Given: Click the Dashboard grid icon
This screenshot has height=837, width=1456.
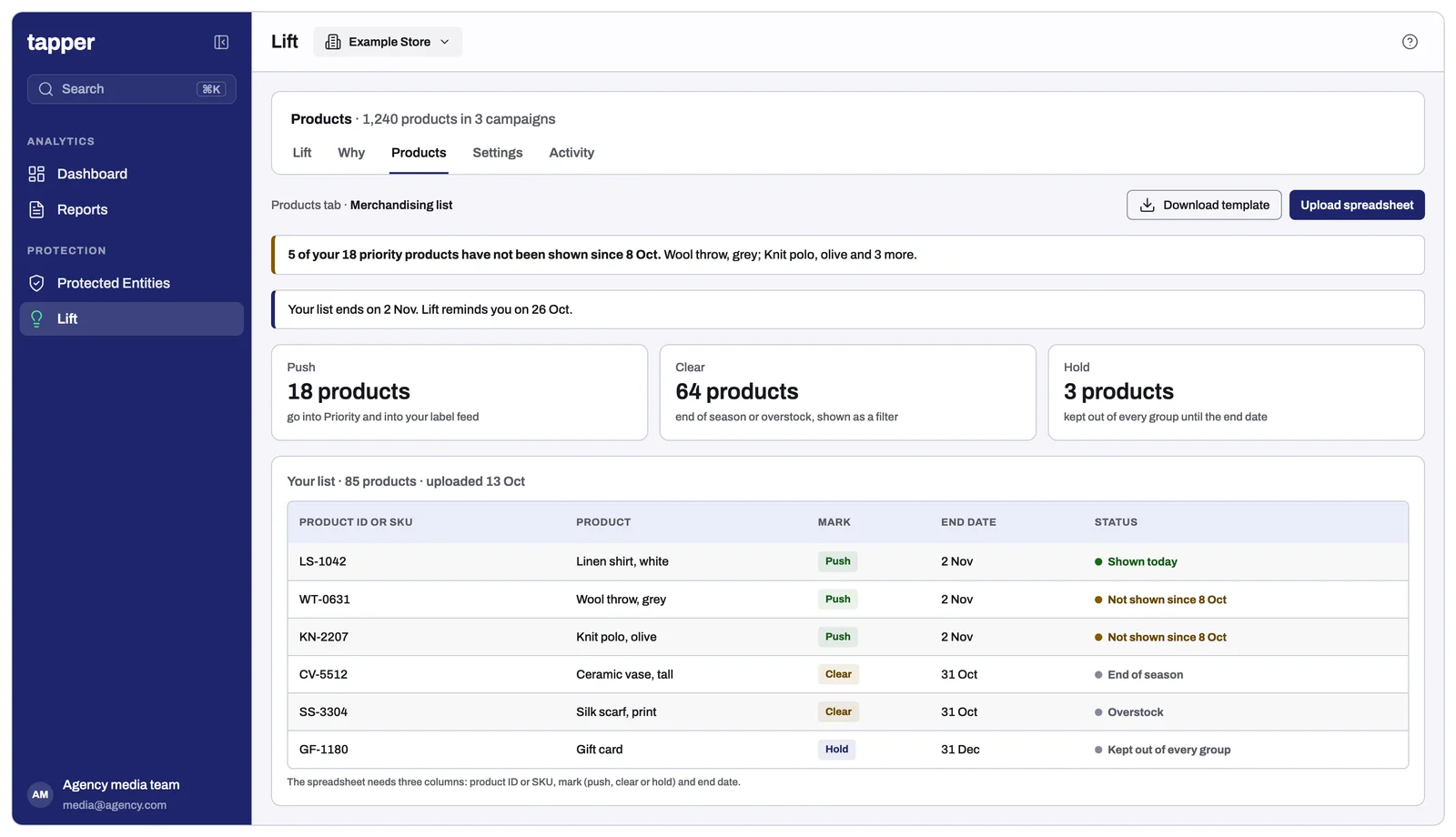Looking at the screenshot, I should [x=36, y=174].
